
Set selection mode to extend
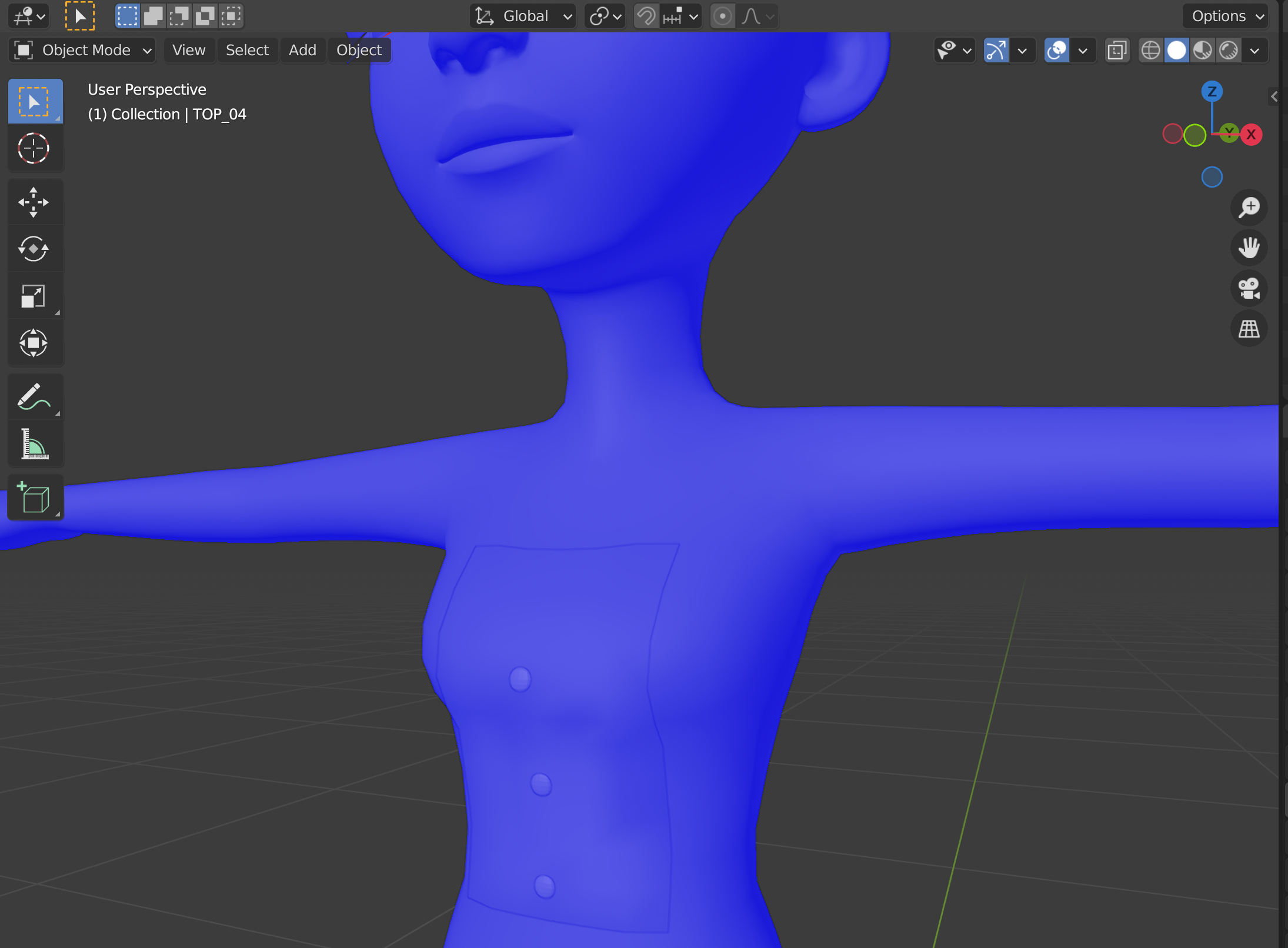pos(153,16)
